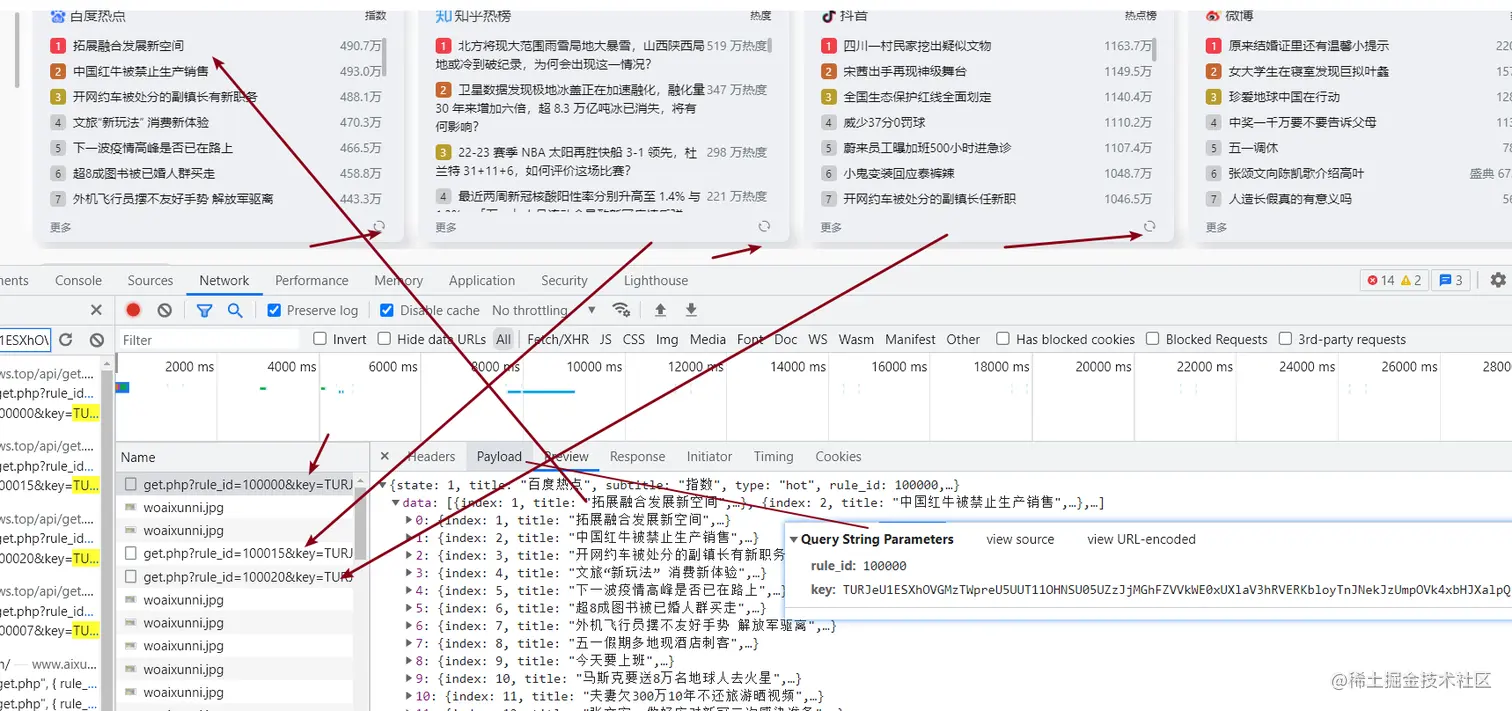Switch to the Console tab
This screenshot has width=1512, height=711.
78,281
